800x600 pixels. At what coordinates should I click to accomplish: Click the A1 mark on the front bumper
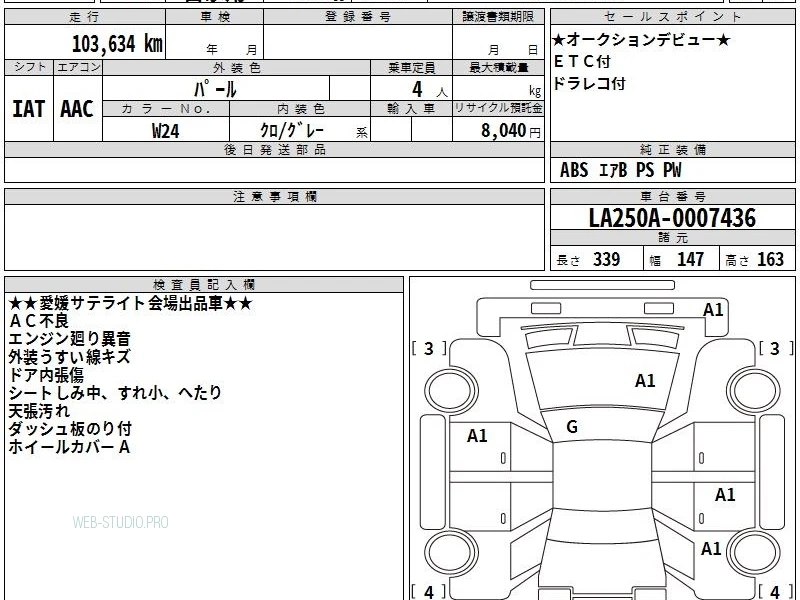pyautogui.click(x=713, y=310)
